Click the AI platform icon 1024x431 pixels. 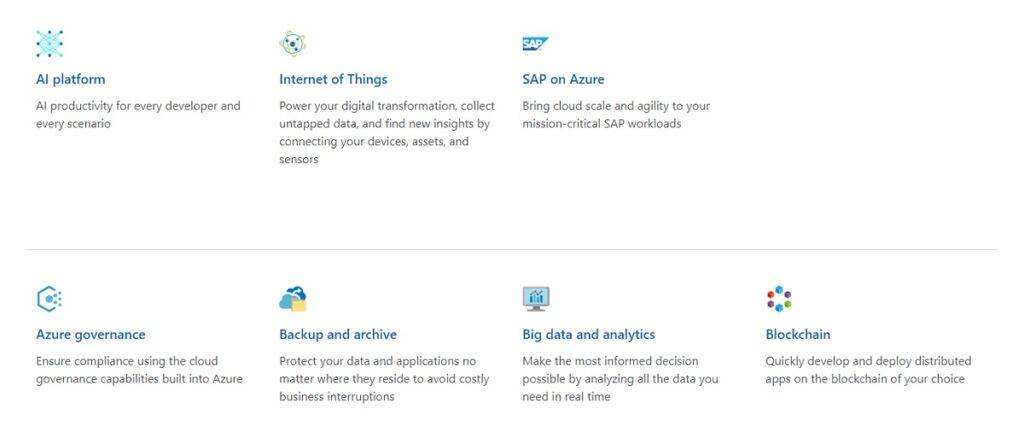(50, 43)
